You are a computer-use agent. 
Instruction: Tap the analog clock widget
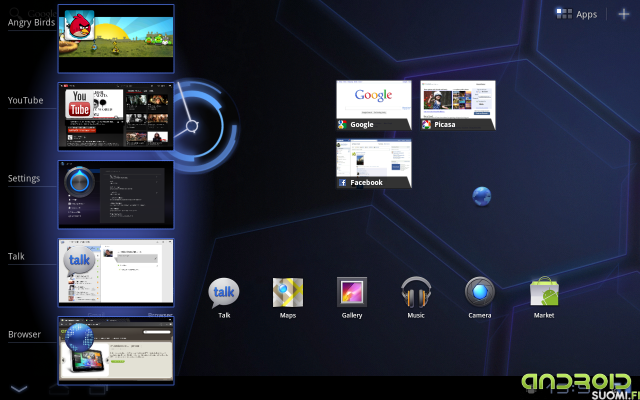(200, 126)
